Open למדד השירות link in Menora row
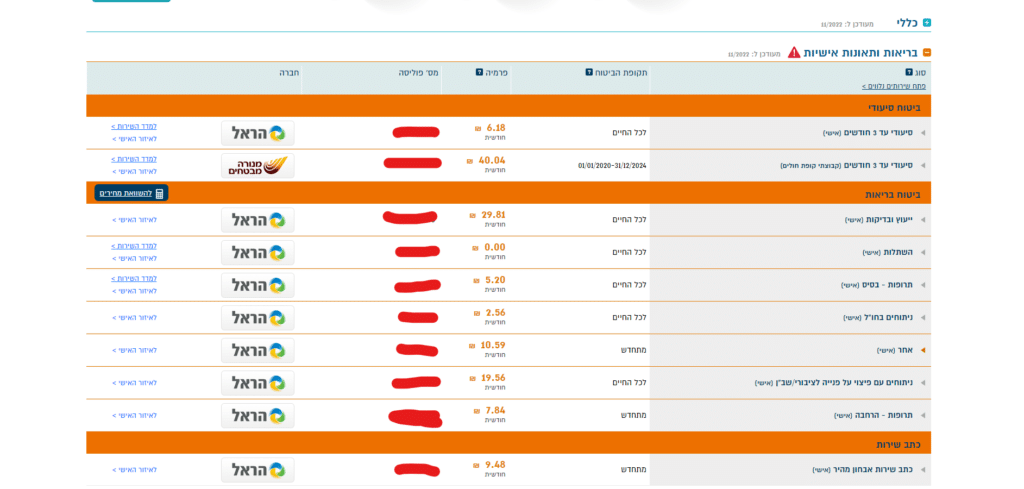 tap(134, 159)
